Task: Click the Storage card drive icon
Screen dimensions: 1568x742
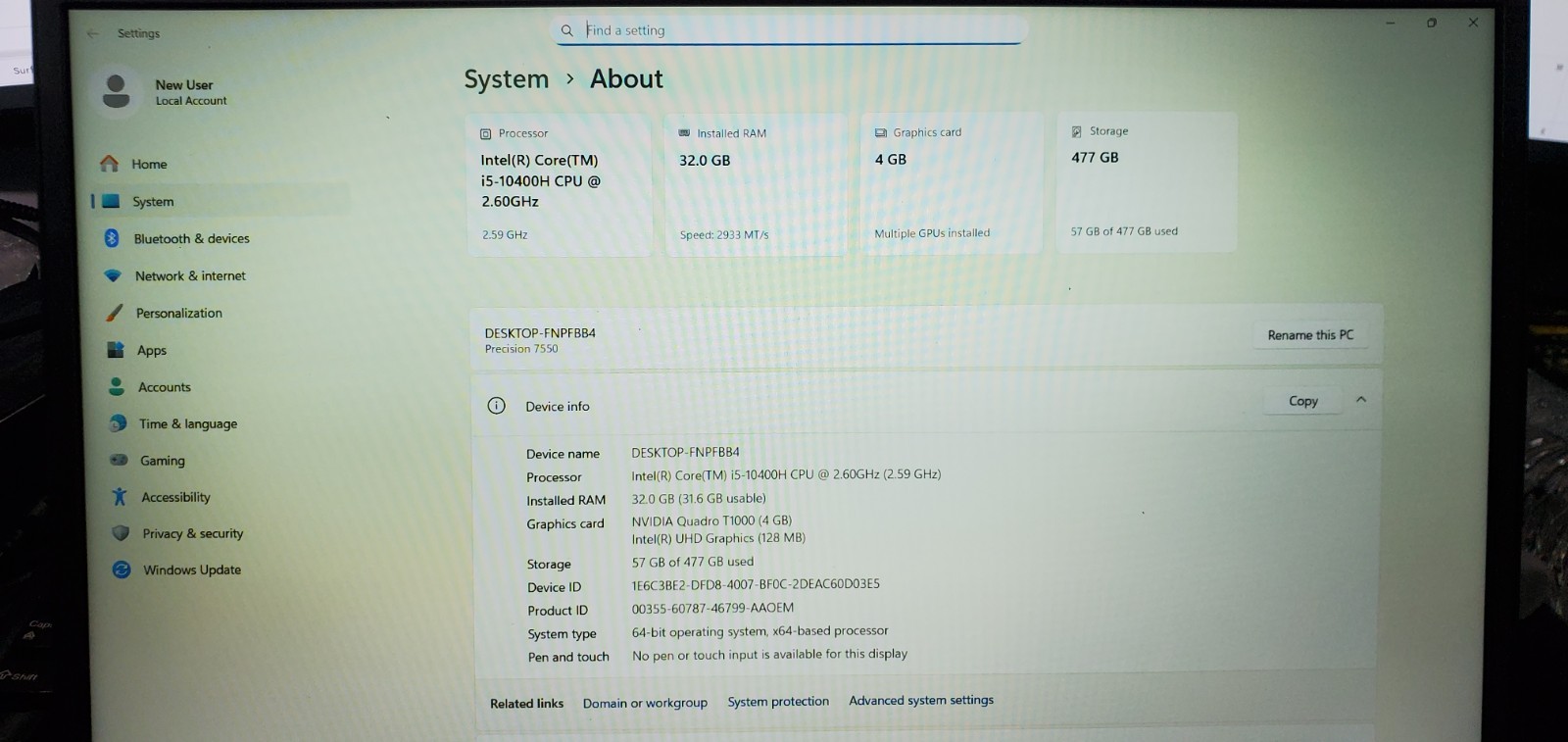Action: (x=1076, y=131)
